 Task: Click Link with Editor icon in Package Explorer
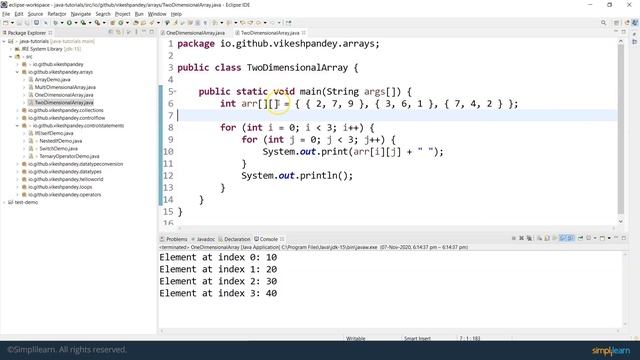[x=118, y=32]
